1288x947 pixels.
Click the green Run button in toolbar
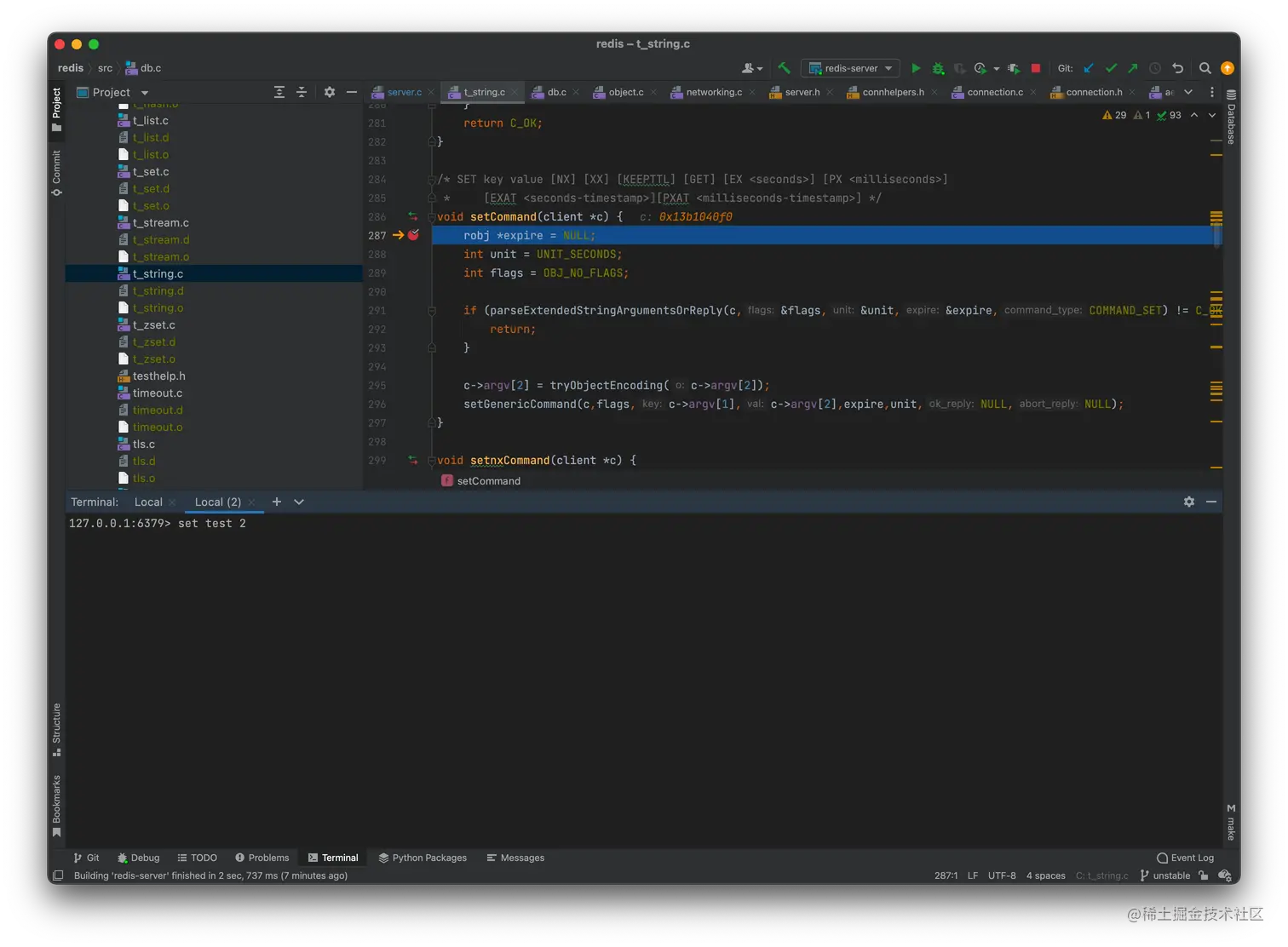(916, 68)
